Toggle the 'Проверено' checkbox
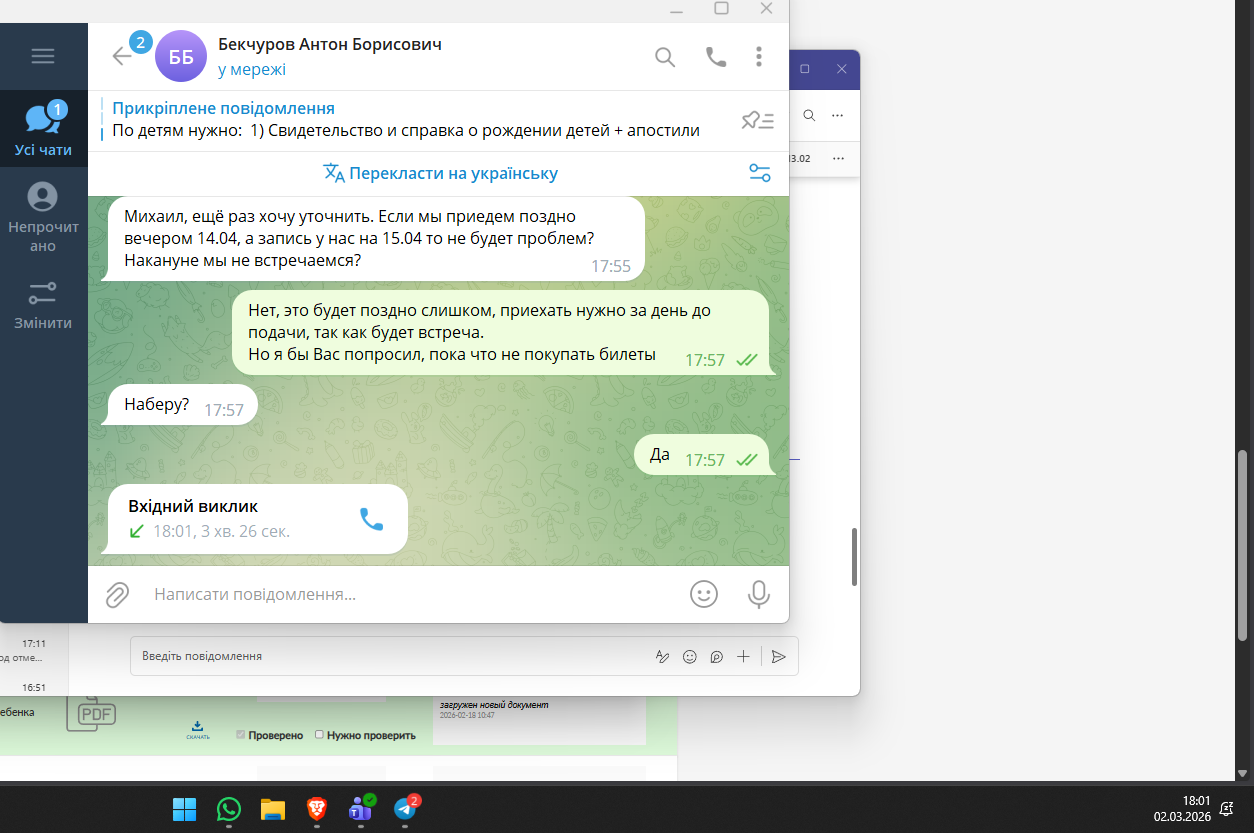The height and width of the screenshot is (833, 1254). coord(240,734)
